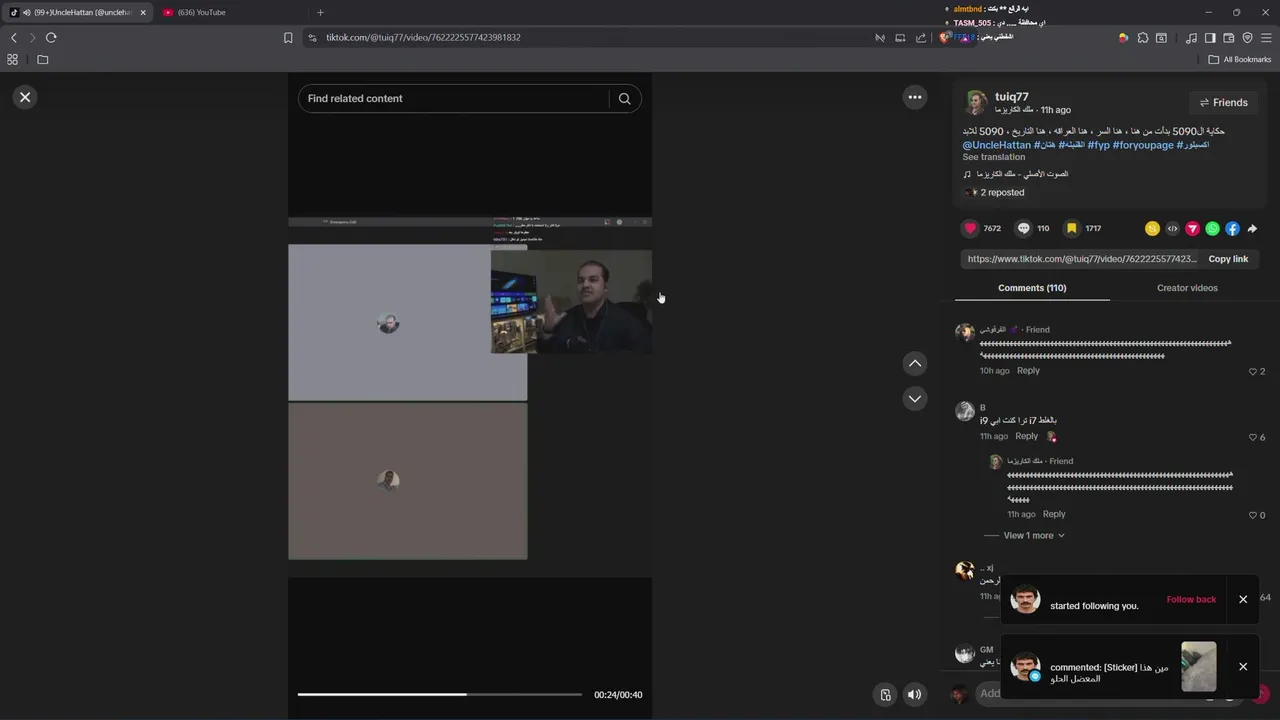1280x720 pixels.
Task: Open the @UncleHattan mention link
Action: click(x=997, y=145)
